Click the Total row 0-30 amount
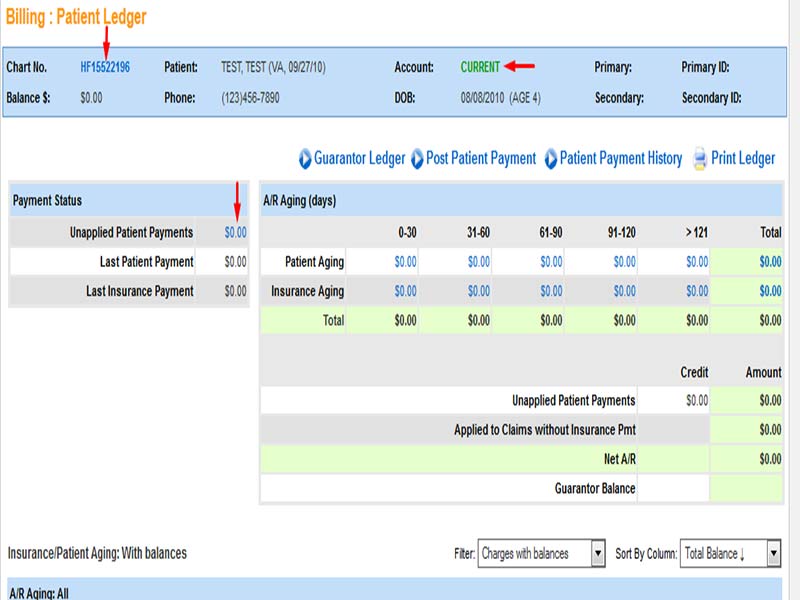The width and height of the screenshot is (800, 600). [405, 321]
